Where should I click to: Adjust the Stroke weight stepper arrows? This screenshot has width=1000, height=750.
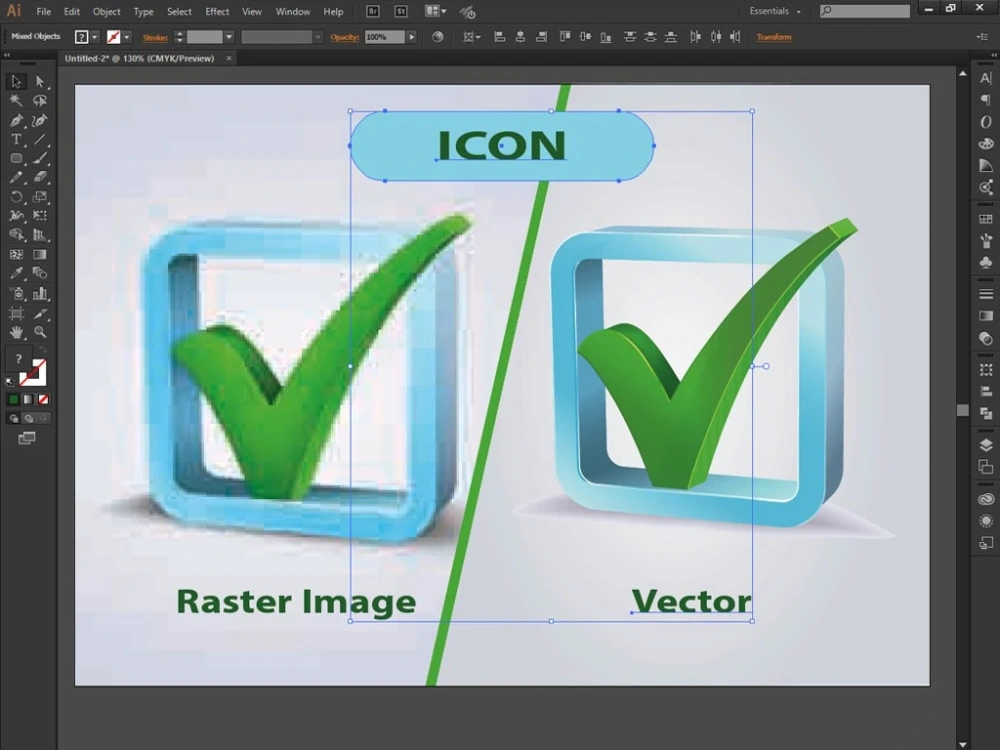tap(179, 37)
